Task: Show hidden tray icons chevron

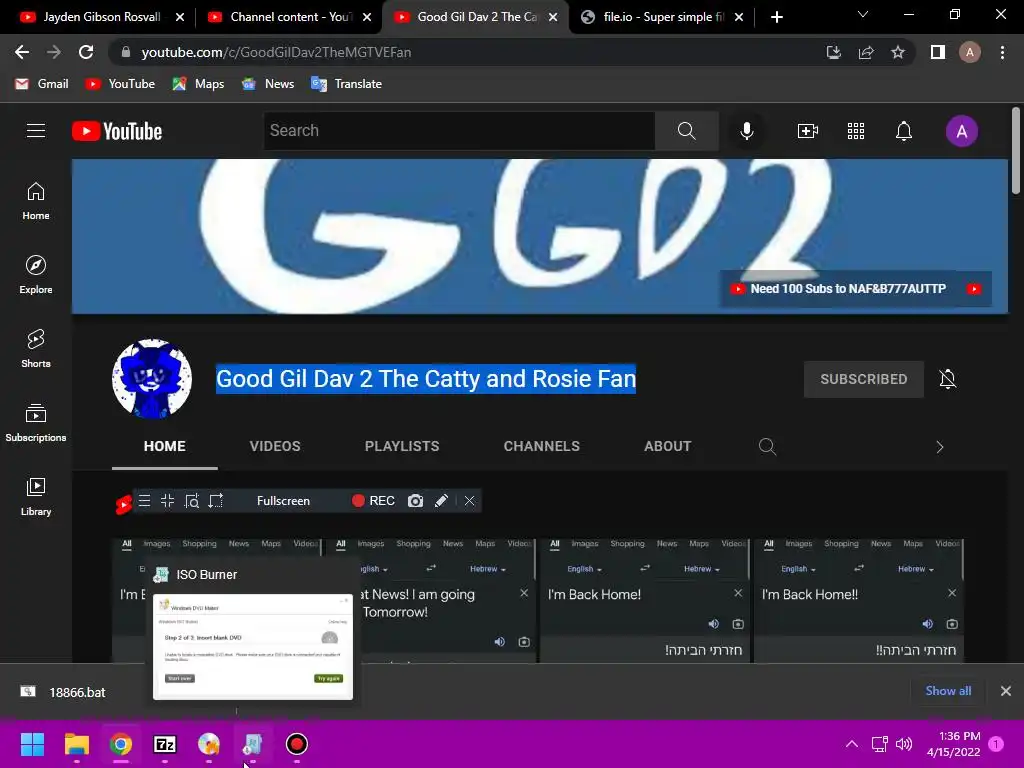Action: click(x=852, y=744)
